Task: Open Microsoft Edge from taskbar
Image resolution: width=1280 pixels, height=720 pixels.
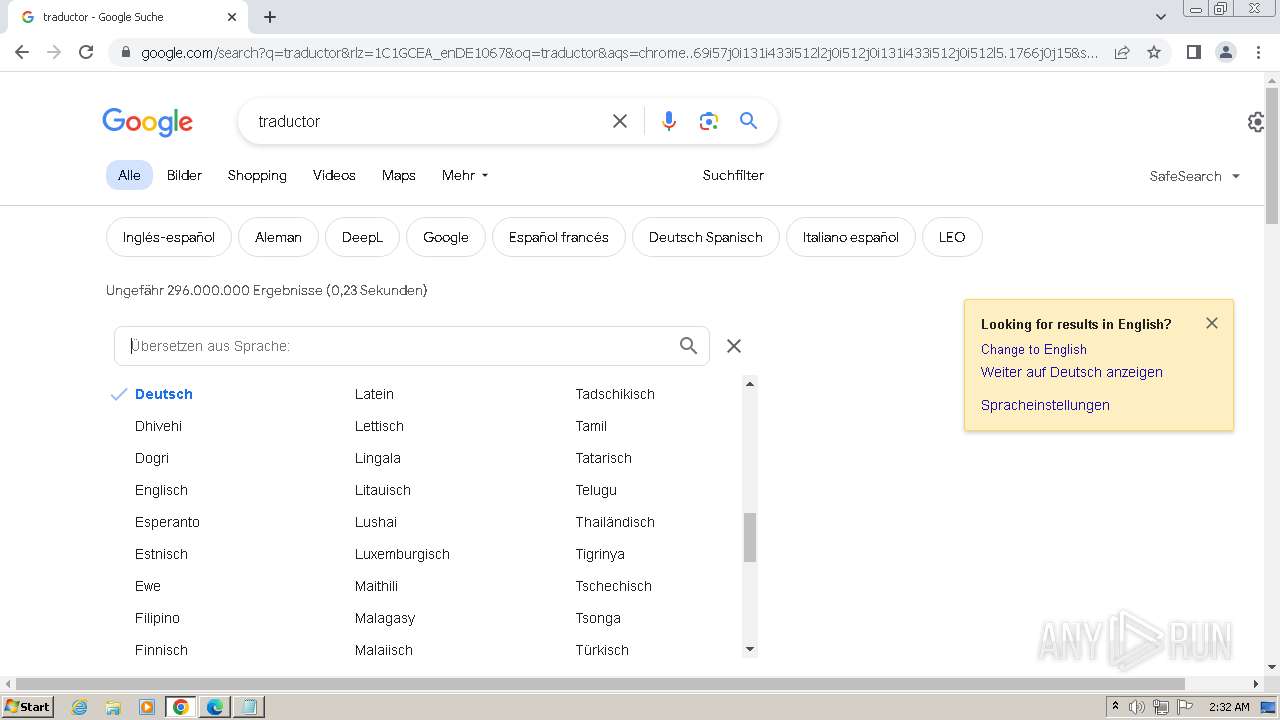Action: click(215, 707)
